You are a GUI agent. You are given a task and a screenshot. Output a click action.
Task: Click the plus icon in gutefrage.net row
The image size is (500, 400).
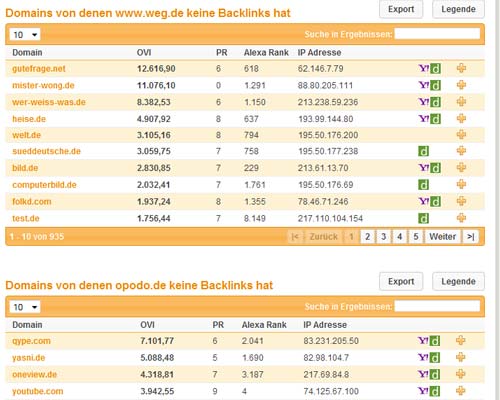click(461, 68)
